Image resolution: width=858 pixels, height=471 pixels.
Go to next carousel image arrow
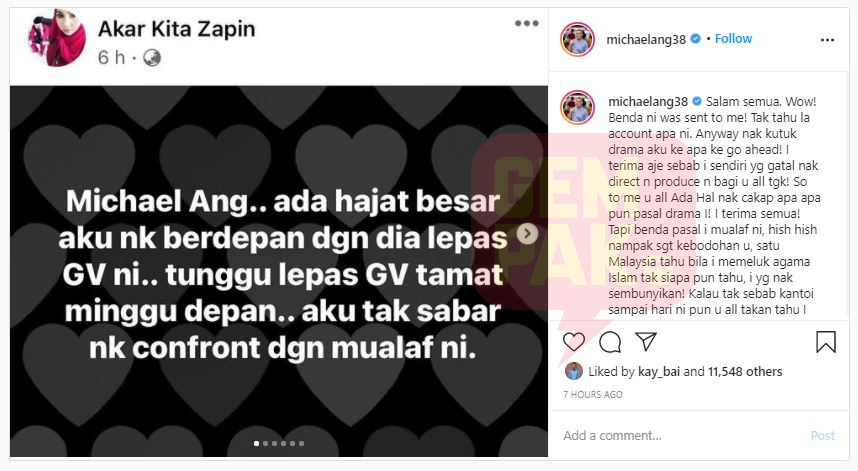[527, 234]
